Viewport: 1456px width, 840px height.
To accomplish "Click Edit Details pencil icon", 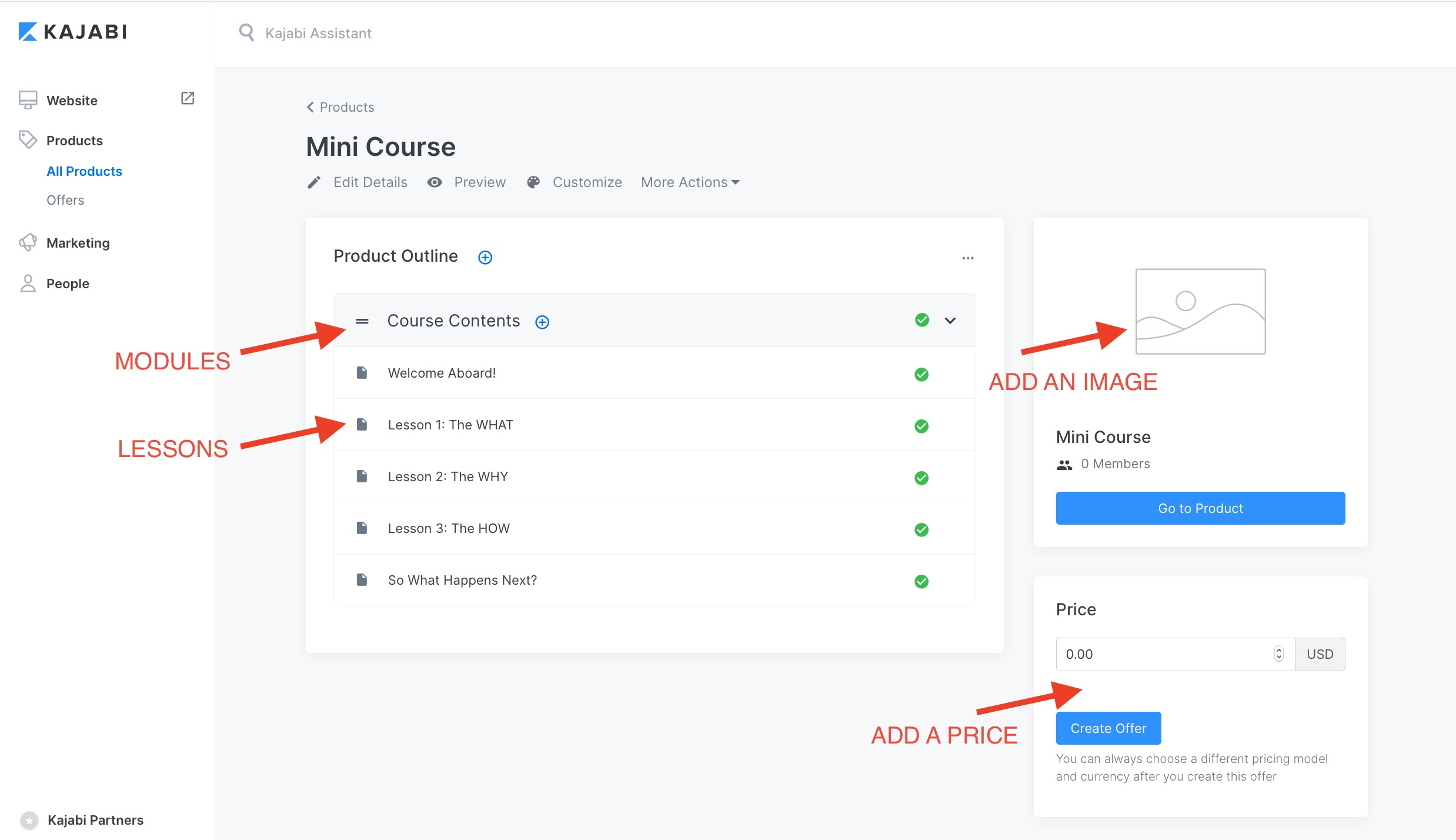I will point(314,182).
